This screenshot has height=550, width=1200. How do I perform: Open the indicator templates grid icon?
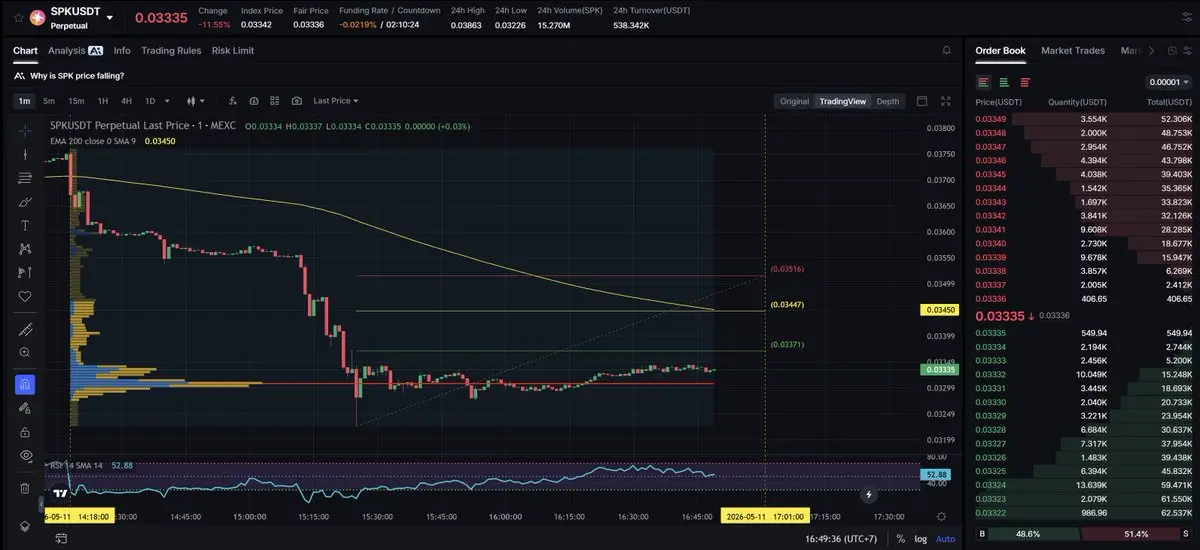275,101
